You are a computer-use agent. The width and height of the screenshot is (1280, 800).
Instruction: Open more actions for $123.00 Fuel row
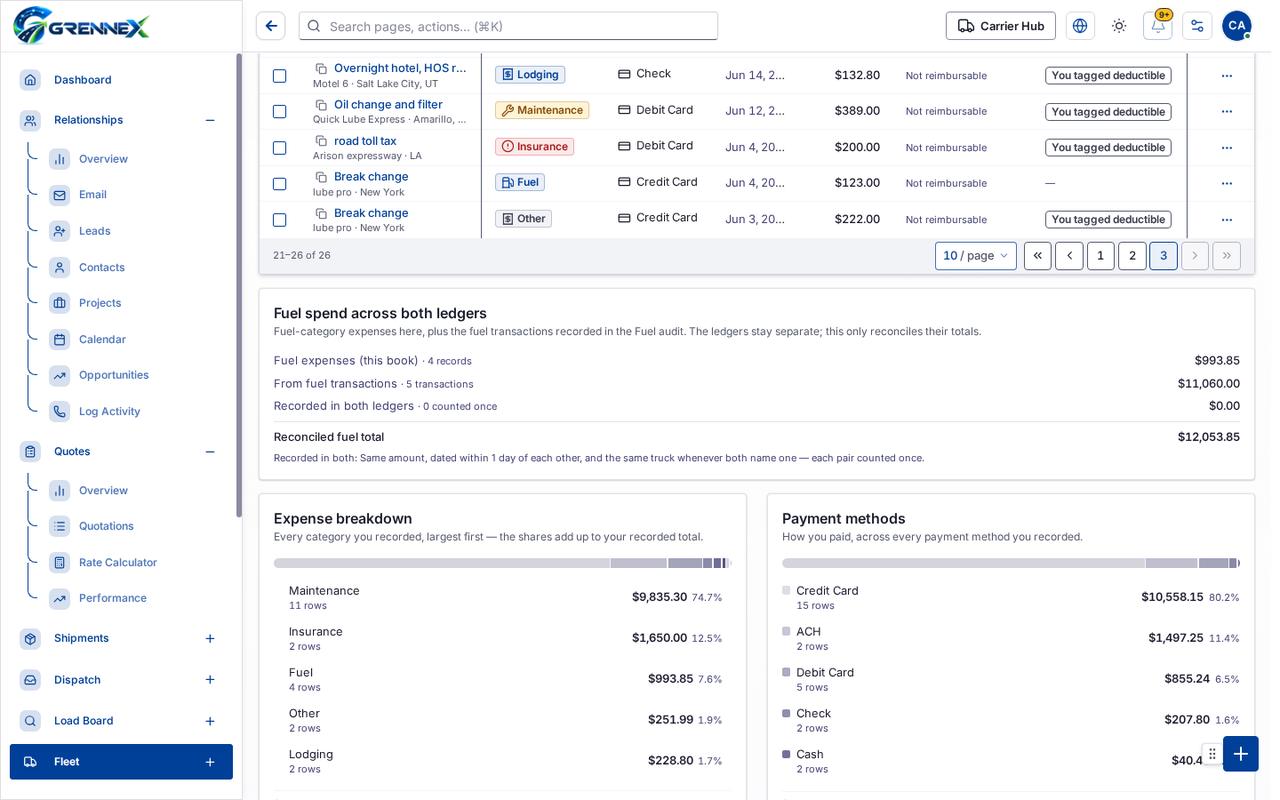pyautogui.click(x=1227, y=184)
